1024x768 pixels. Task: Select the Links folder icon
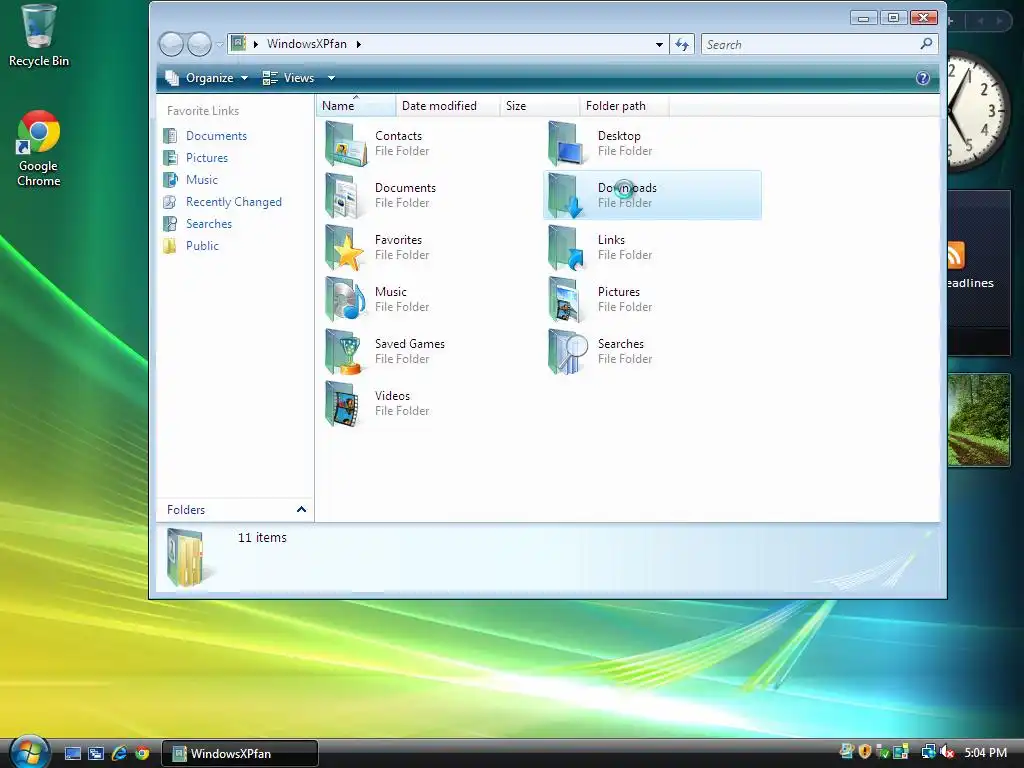point(566,248)
